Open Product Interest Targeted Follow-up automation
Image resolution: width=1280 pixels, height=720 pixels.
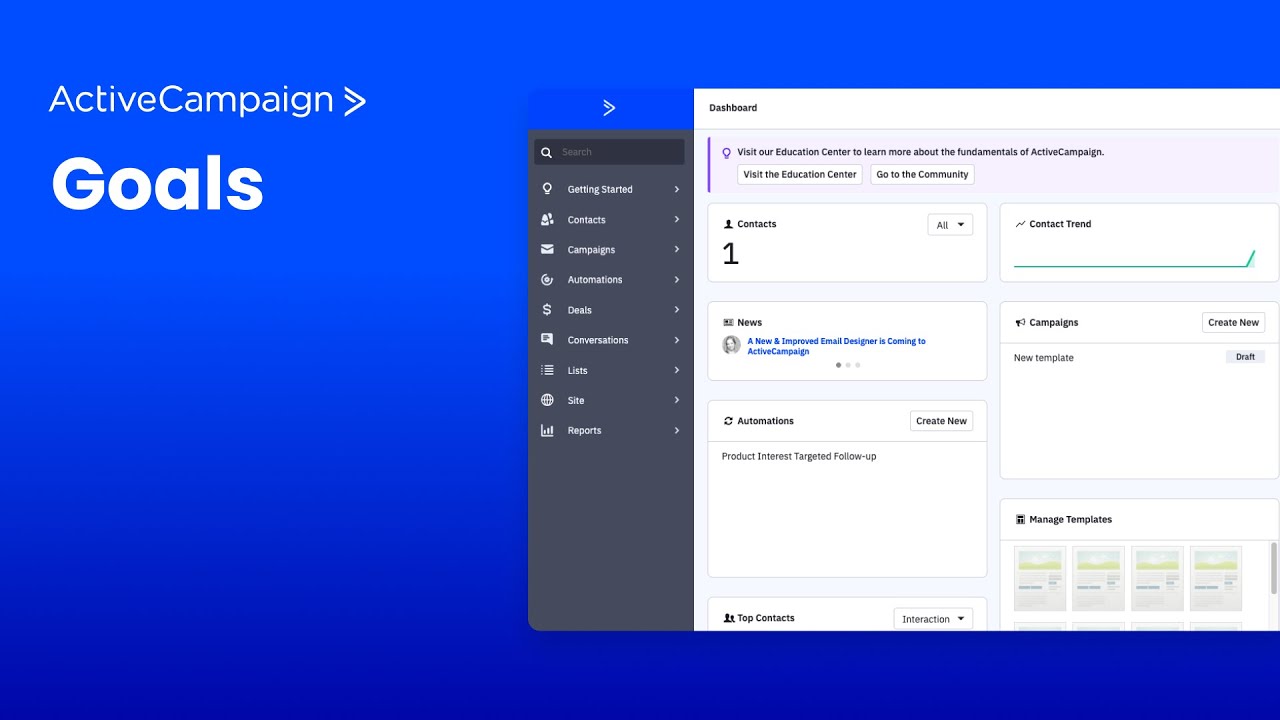click(x=799, y=456)
